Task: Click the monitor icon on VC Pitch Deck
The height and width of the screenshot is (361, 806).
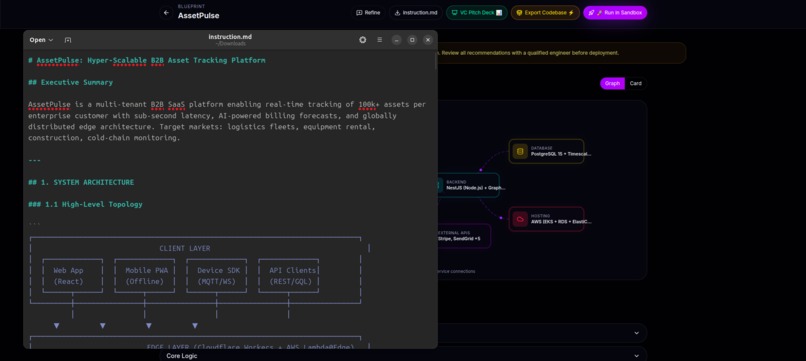Action: (x=454, y=13)
